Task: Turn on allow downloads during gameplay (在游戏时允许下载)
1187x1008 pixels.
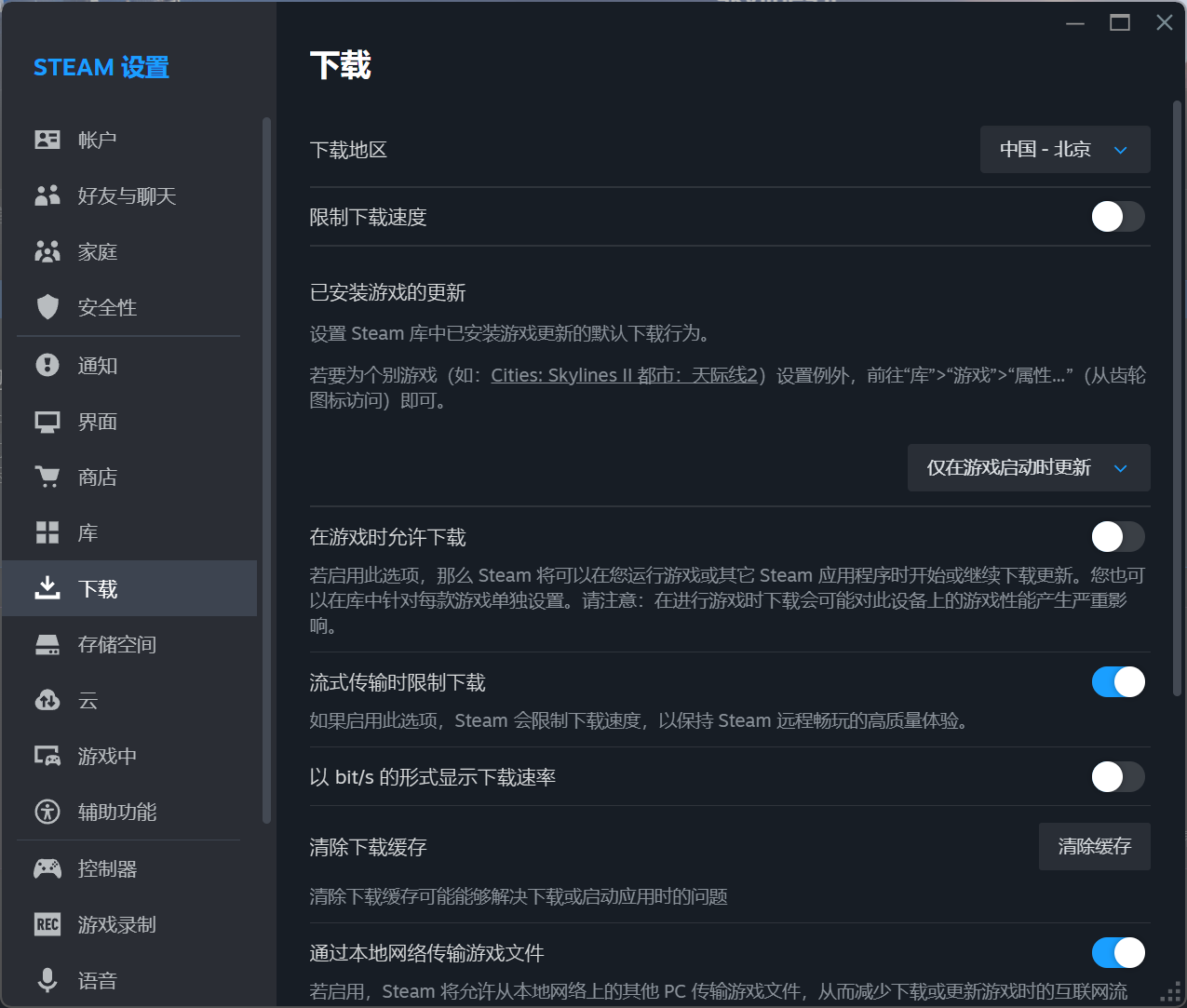Action: pyautogui.click(x=1117, y=536)
